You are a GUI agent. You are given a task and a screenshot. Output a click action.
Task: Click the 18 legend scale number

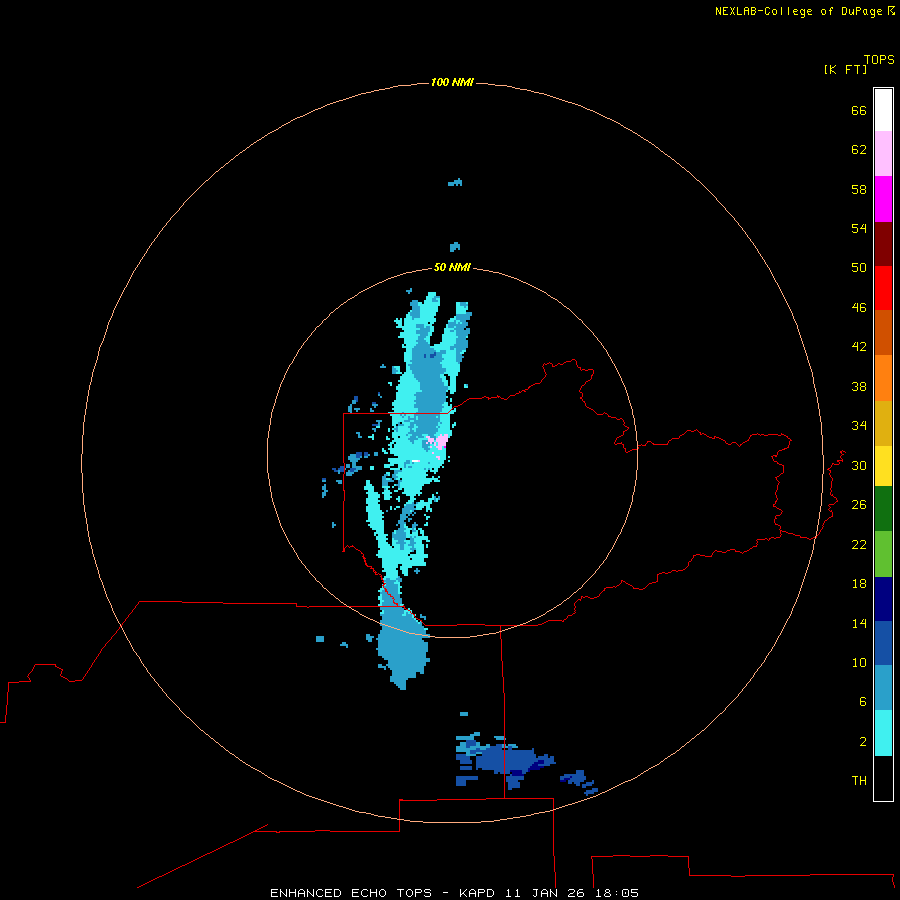click(x=859, y=584)
